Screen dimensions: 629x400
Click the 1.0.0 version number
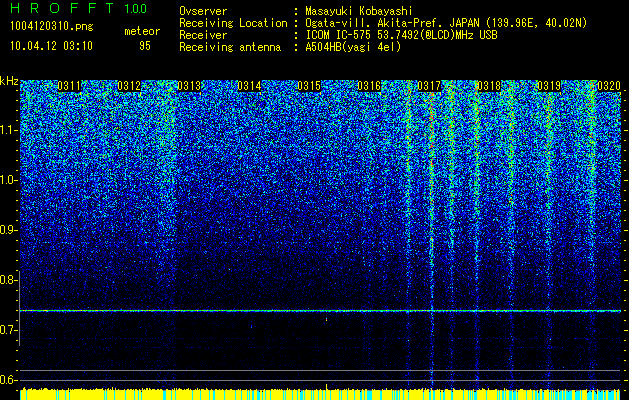point(135,8)
